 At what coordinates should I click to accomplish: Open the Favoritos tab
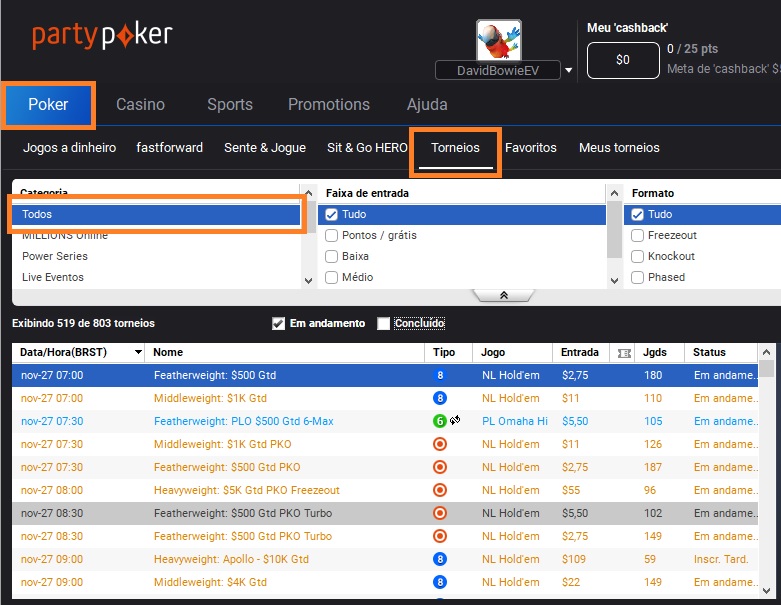coord(530,147)
